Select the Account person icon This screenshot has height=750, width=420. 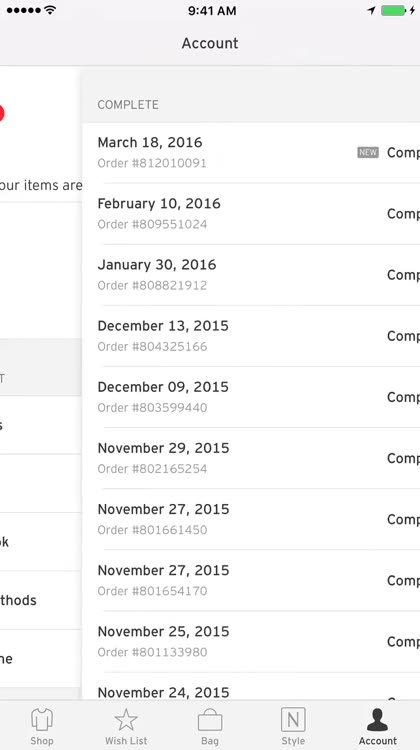pyautogui.click(x=377, y=720)
